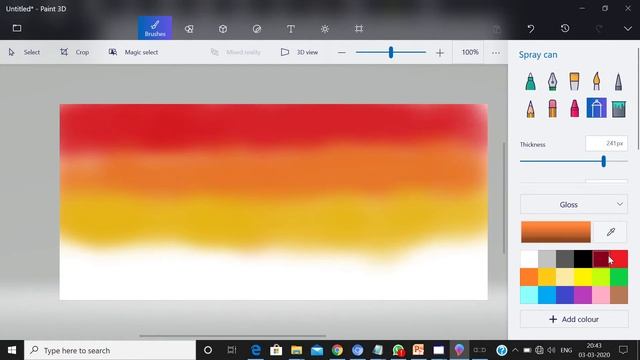Pick a colour with the eyedropper

(611, 232)
